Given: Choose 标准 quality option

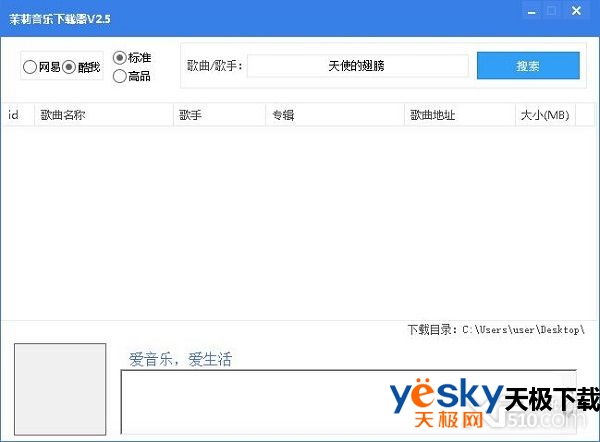Looking at the screenshot, I should 120,58.
